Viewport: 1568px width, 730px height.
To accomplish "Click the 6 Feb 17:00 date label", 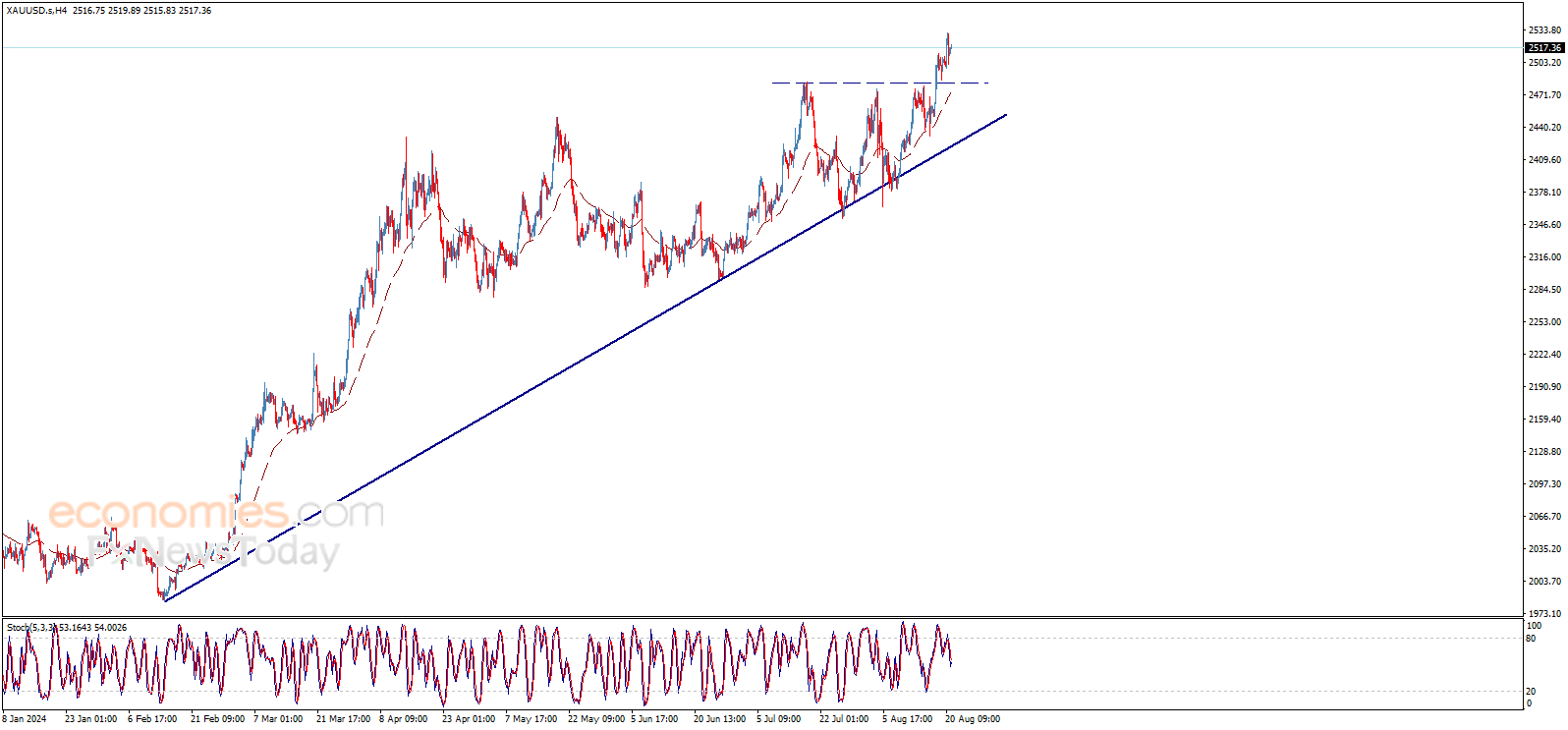I will (x=152, y=719).
